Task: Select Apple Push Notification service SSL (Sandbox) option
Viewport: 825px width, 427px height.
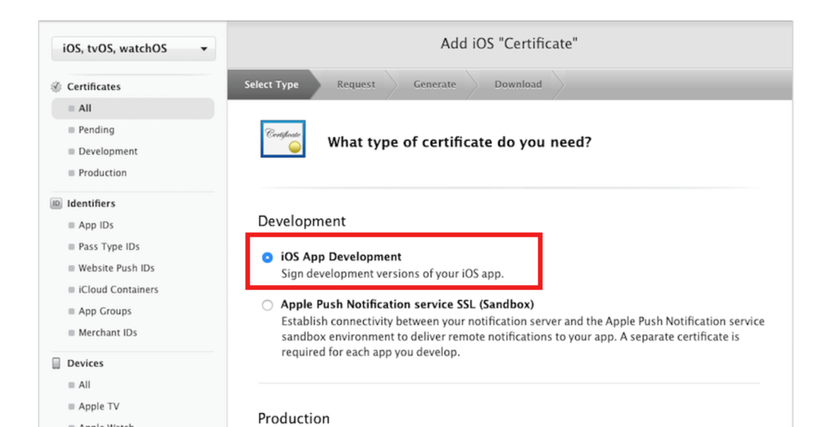Action: coord(267,305)
